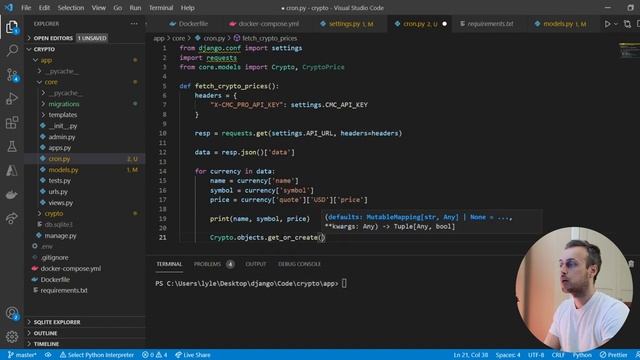The image size is (640, 360).
Task: Open the Help menu
Action: pyautogui.click(x=187, y=8)
